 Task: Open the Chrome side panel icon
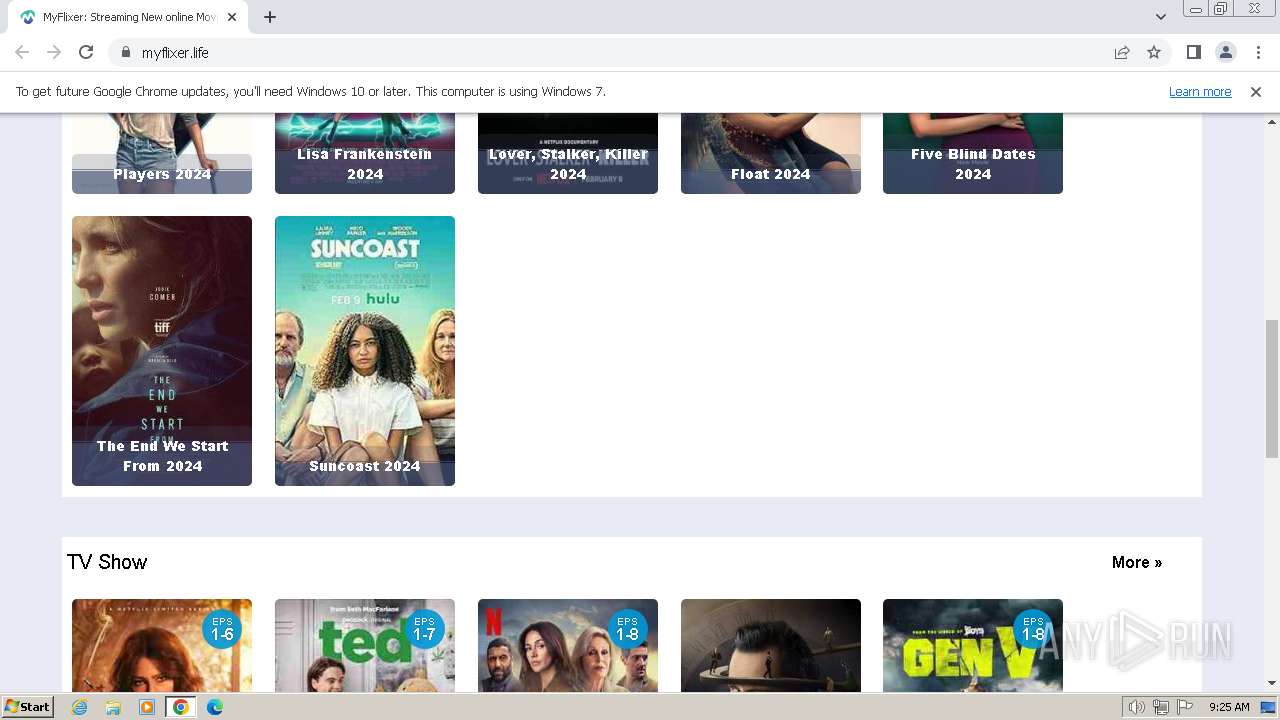tap(1193, 52)
